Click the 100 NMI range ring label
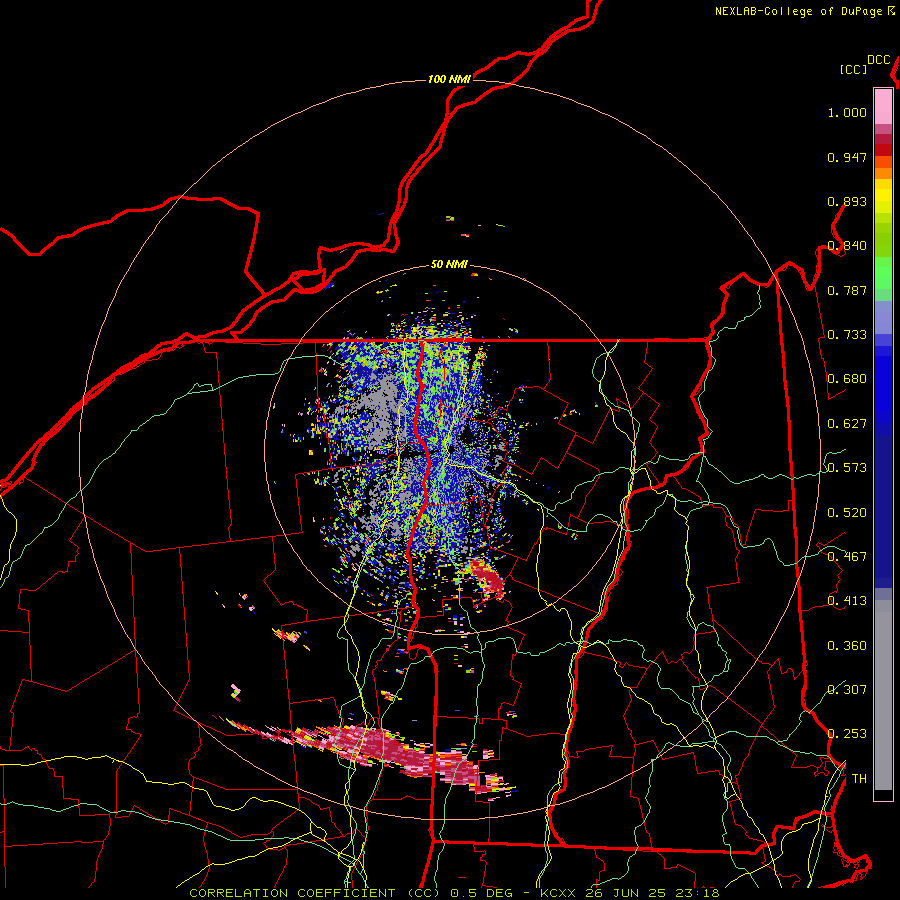The width and height of the screenshot is (900, 900). [449, 79]
